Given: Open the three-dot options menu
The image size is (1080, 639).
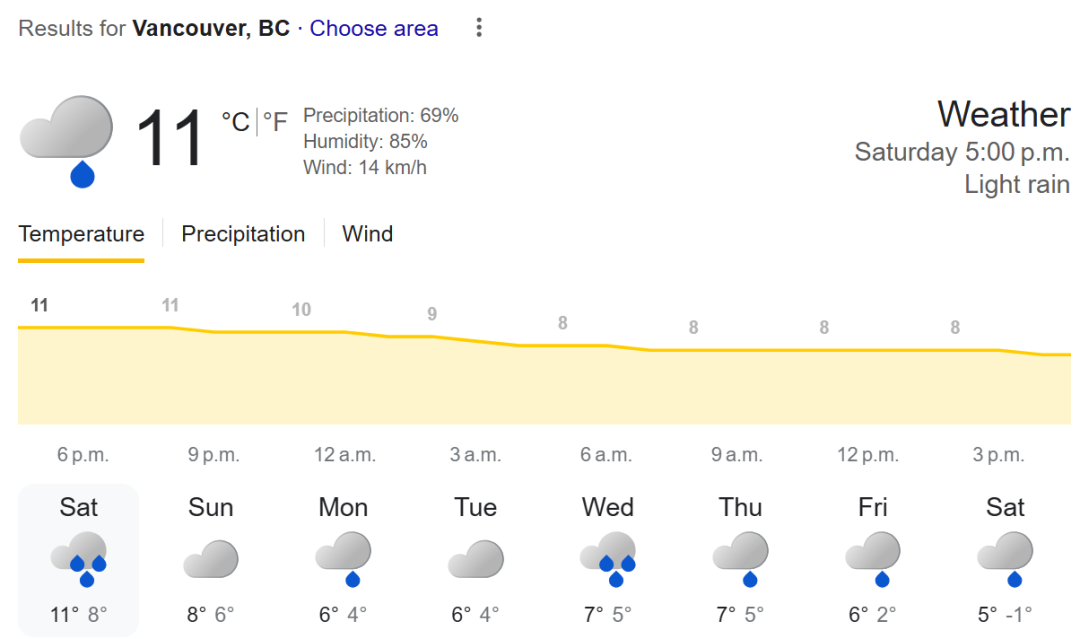Looking at the screenshot, I should coord(479,28).
